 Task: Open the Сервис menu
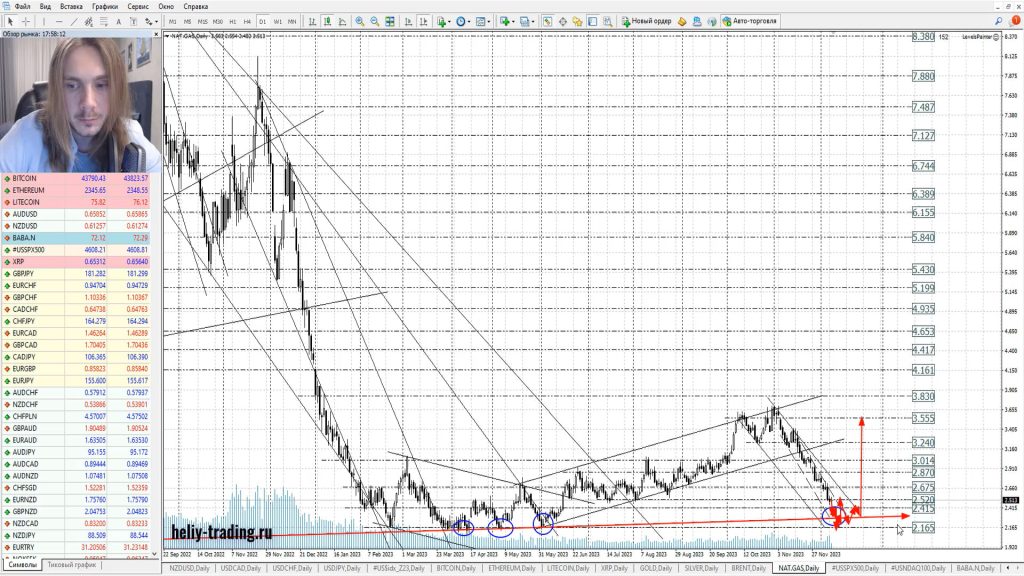(138, 6)
